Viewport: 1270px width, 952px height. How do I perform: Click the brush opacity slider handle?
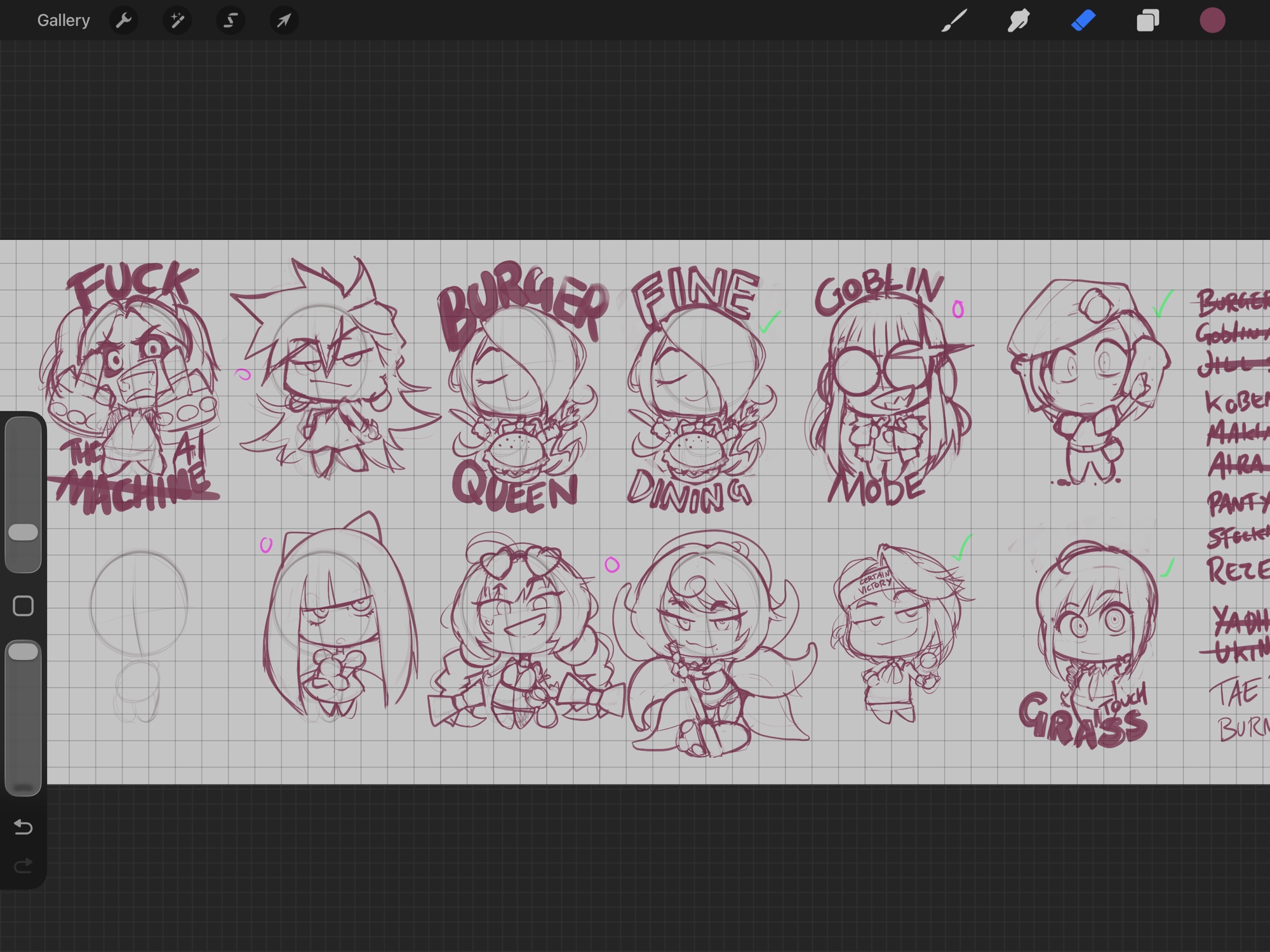[23, 651]
